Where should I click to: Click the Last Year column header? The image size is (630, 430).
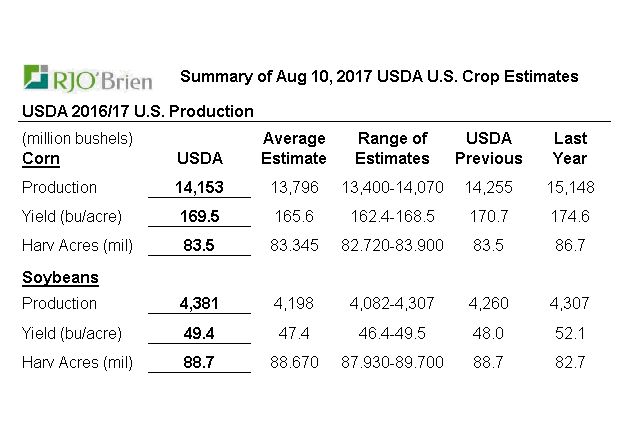click(x=570, y=148)
